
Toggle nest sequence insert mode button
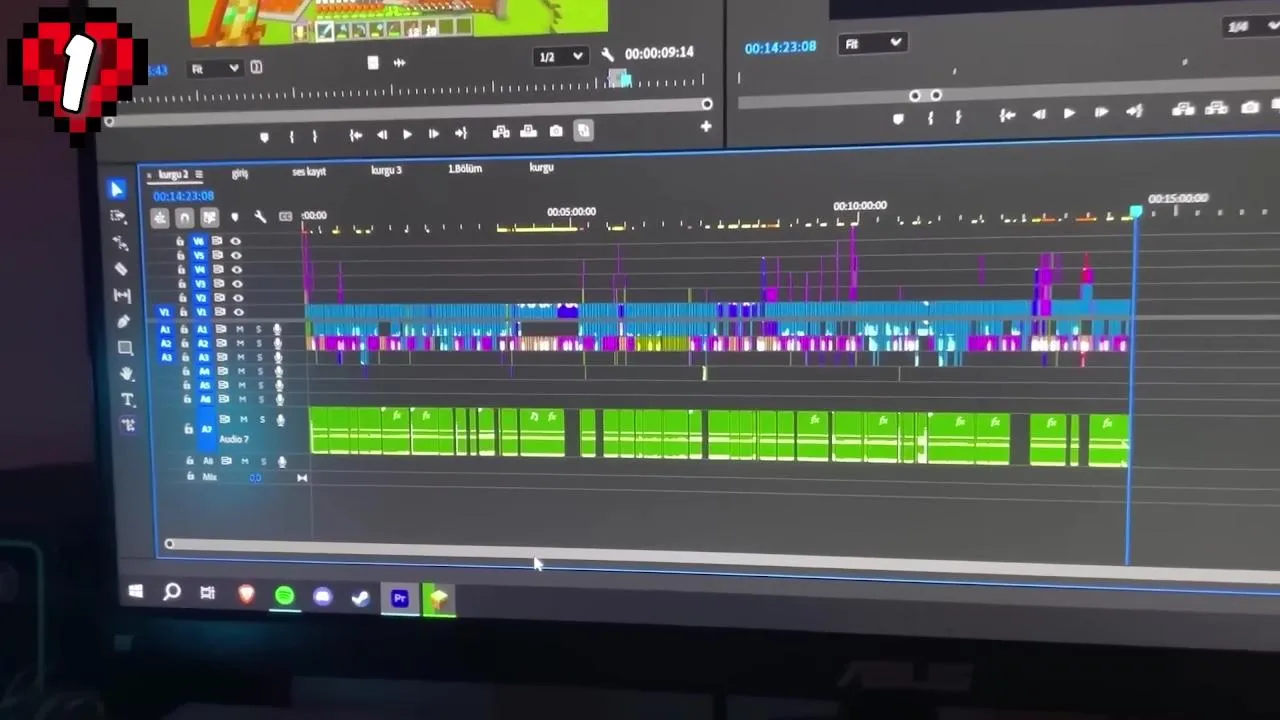[160, 218]
